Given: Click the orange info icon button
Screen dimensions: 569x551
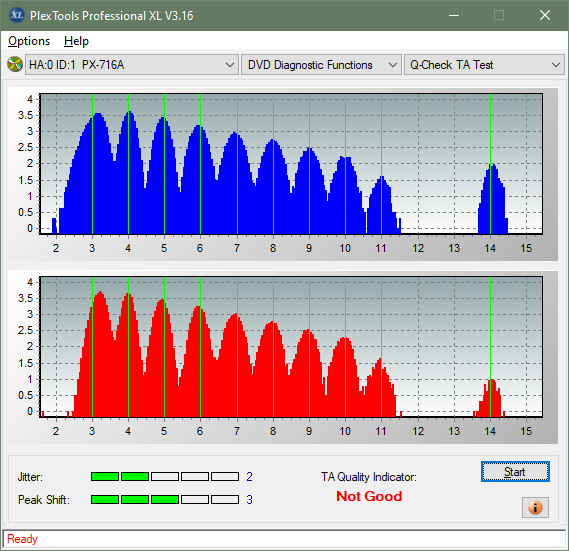Looking at the screenshot, I should [535, 507].
